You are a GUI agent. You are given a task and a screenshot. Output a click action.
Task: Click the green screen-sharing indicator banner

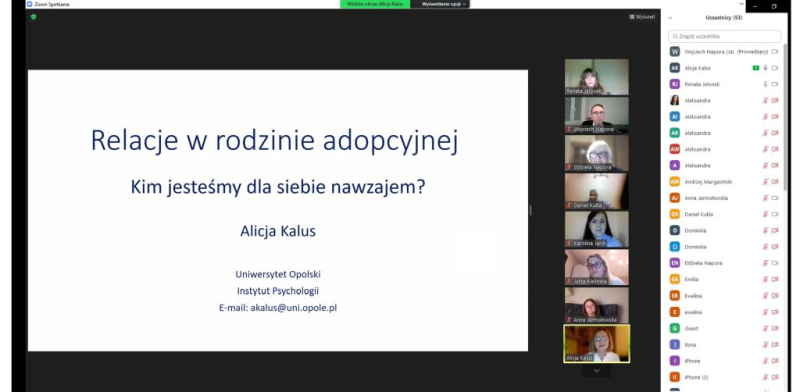375,4
